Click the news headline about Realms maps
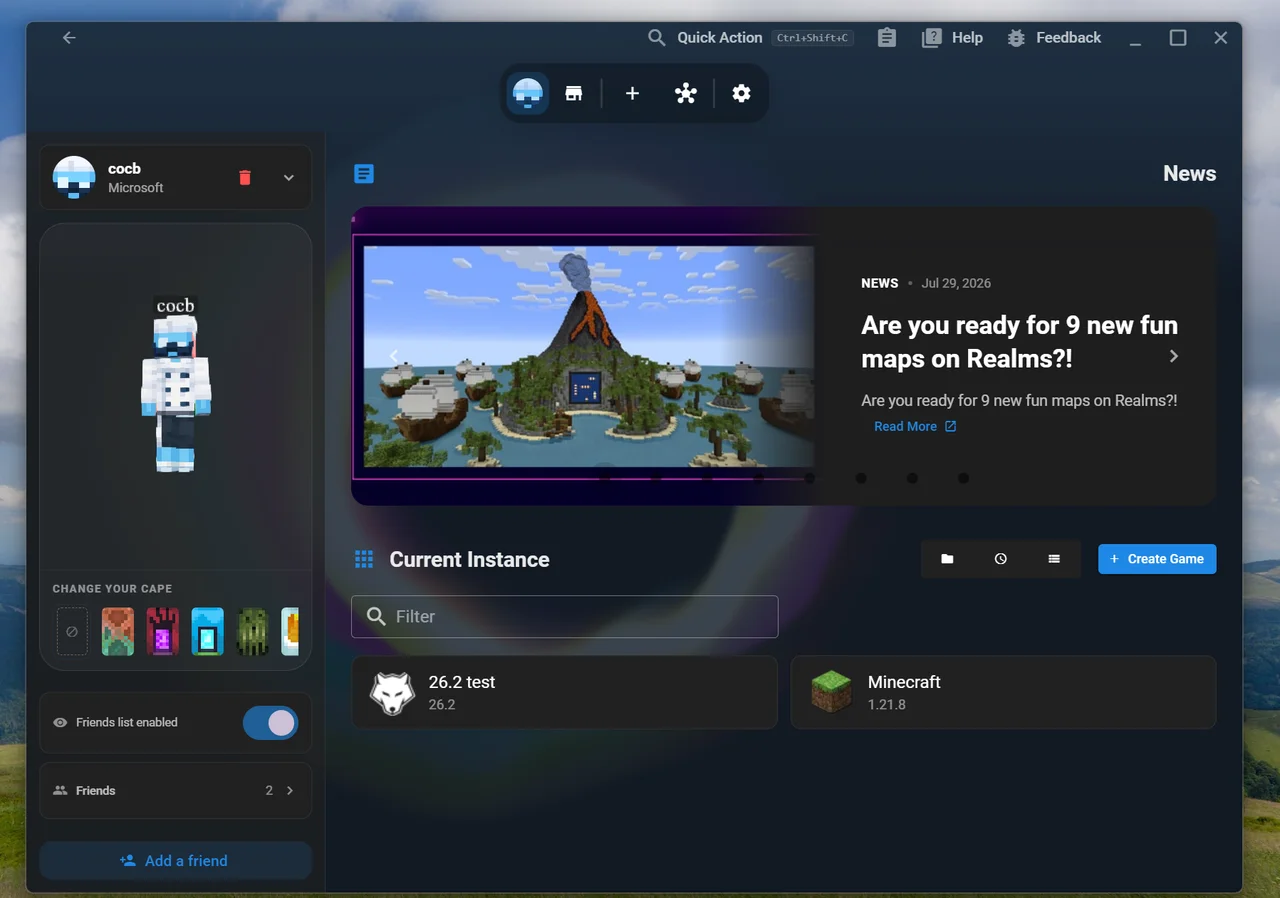 [1019, 342]
